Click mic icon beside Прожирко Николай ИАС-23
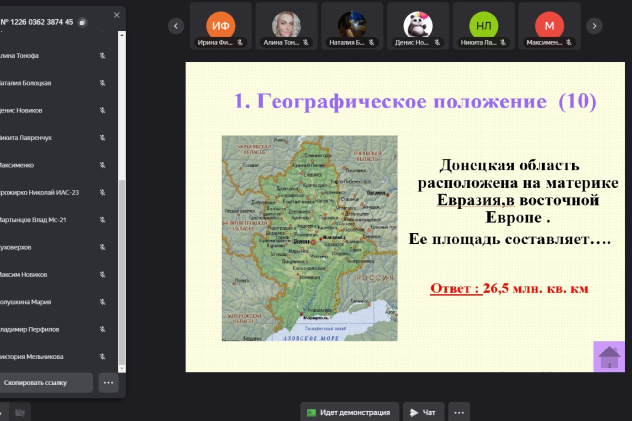 coord(102,193)
